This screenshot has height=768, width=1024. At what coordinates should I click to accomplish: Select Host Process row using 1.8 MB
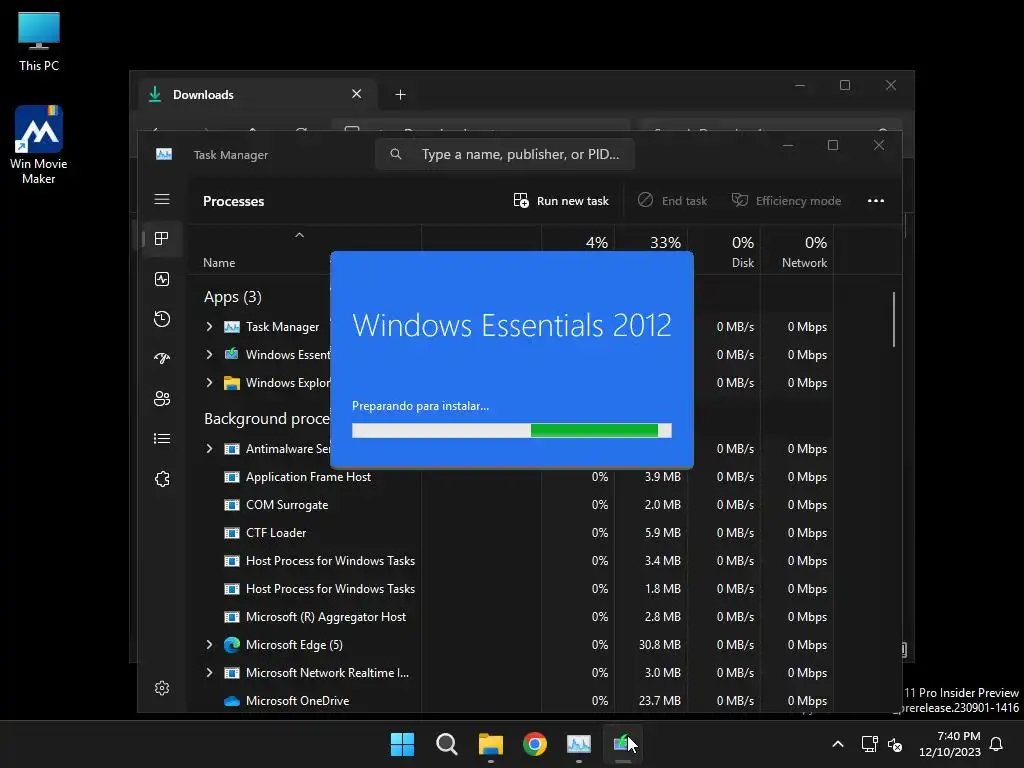[x=518, y=589]
